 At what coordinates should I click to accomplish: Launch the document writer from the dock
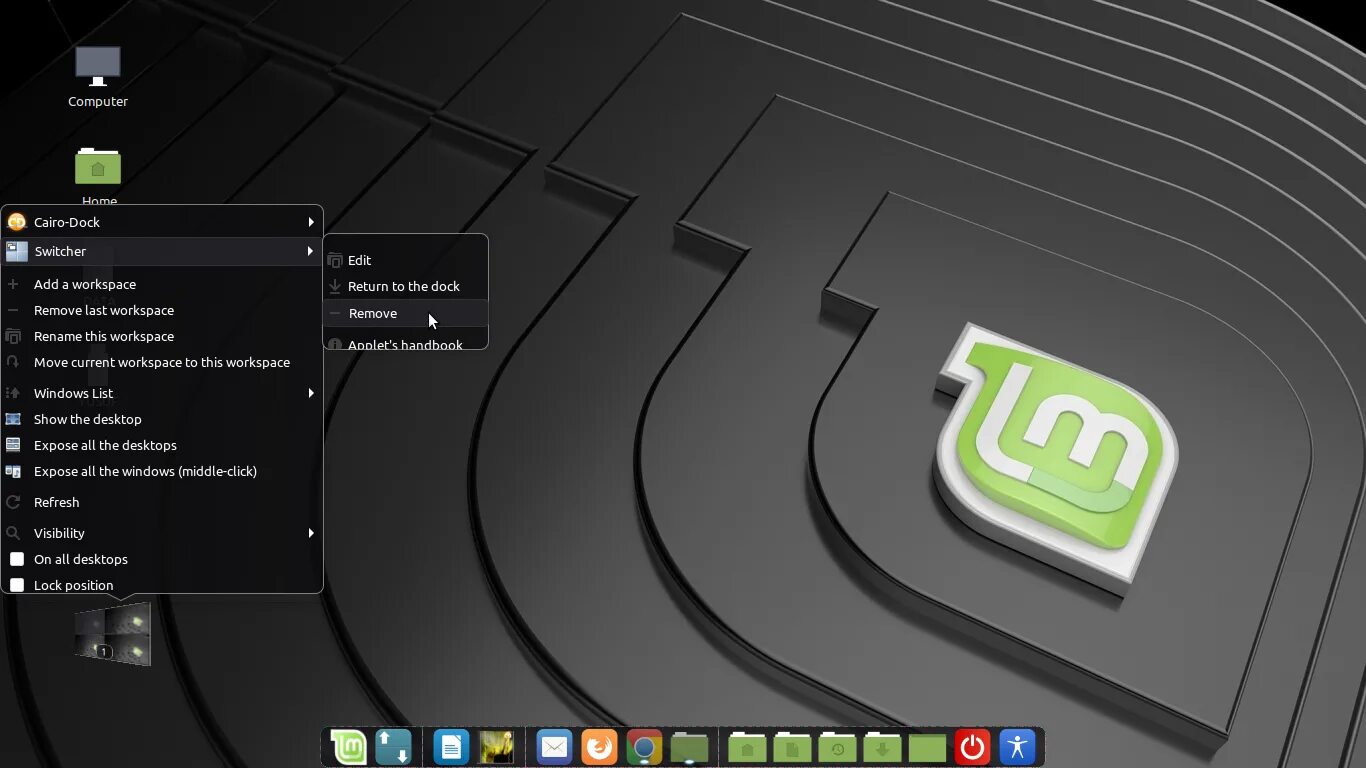(x=451, y=747)
